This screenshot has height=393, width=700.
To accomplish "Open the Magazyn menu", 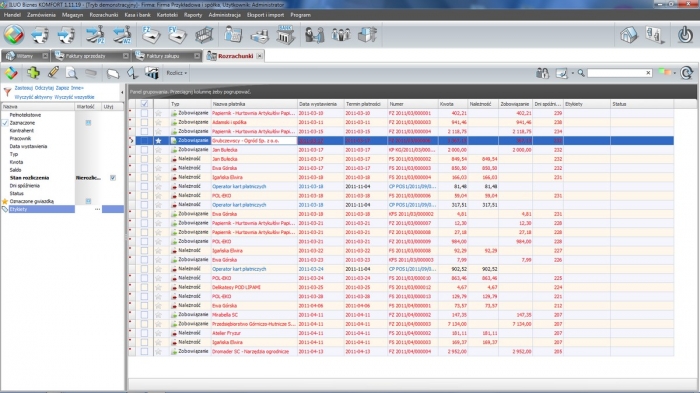I will [72, 15].
